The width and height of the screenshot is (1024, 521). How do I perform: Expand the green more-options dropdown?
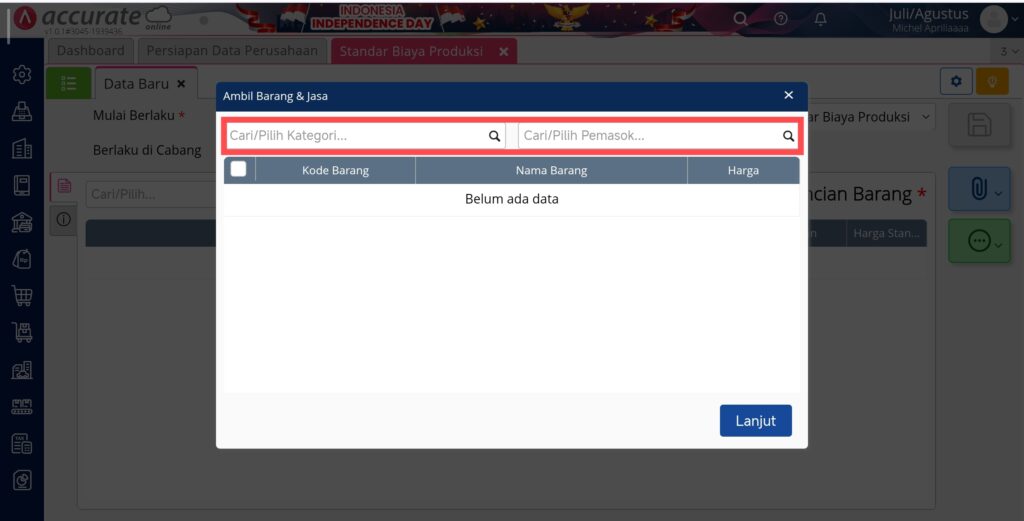point(985,242)
